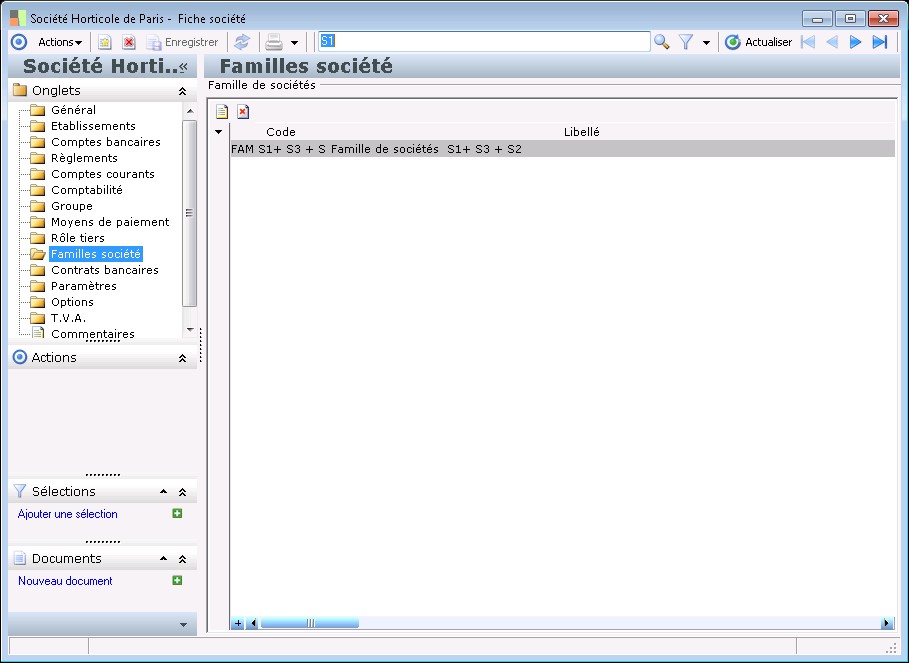Click the plus button at grid bottom
Screen dimensions: 909x663
point(238,624)
